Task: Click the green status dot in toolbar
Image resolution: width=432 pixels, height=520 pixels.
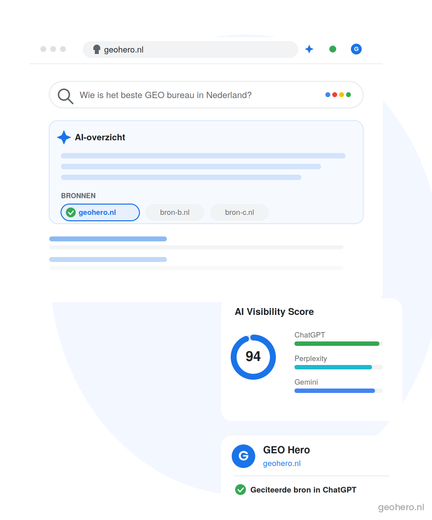Action: click(332, 49)
